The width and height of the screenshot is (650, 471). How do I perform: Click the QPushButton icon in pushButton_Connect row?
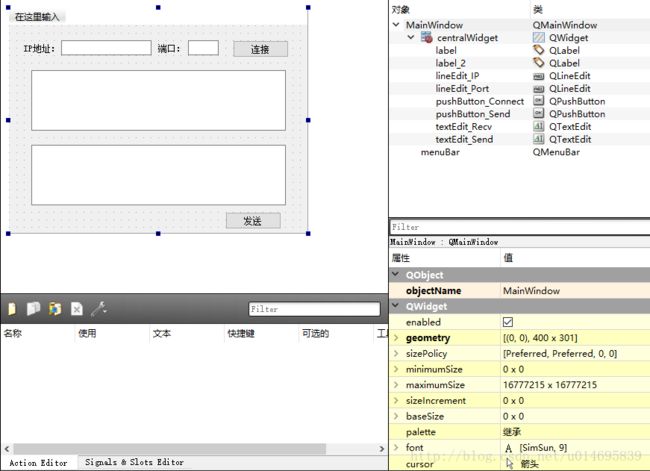[x=538, y=101]
